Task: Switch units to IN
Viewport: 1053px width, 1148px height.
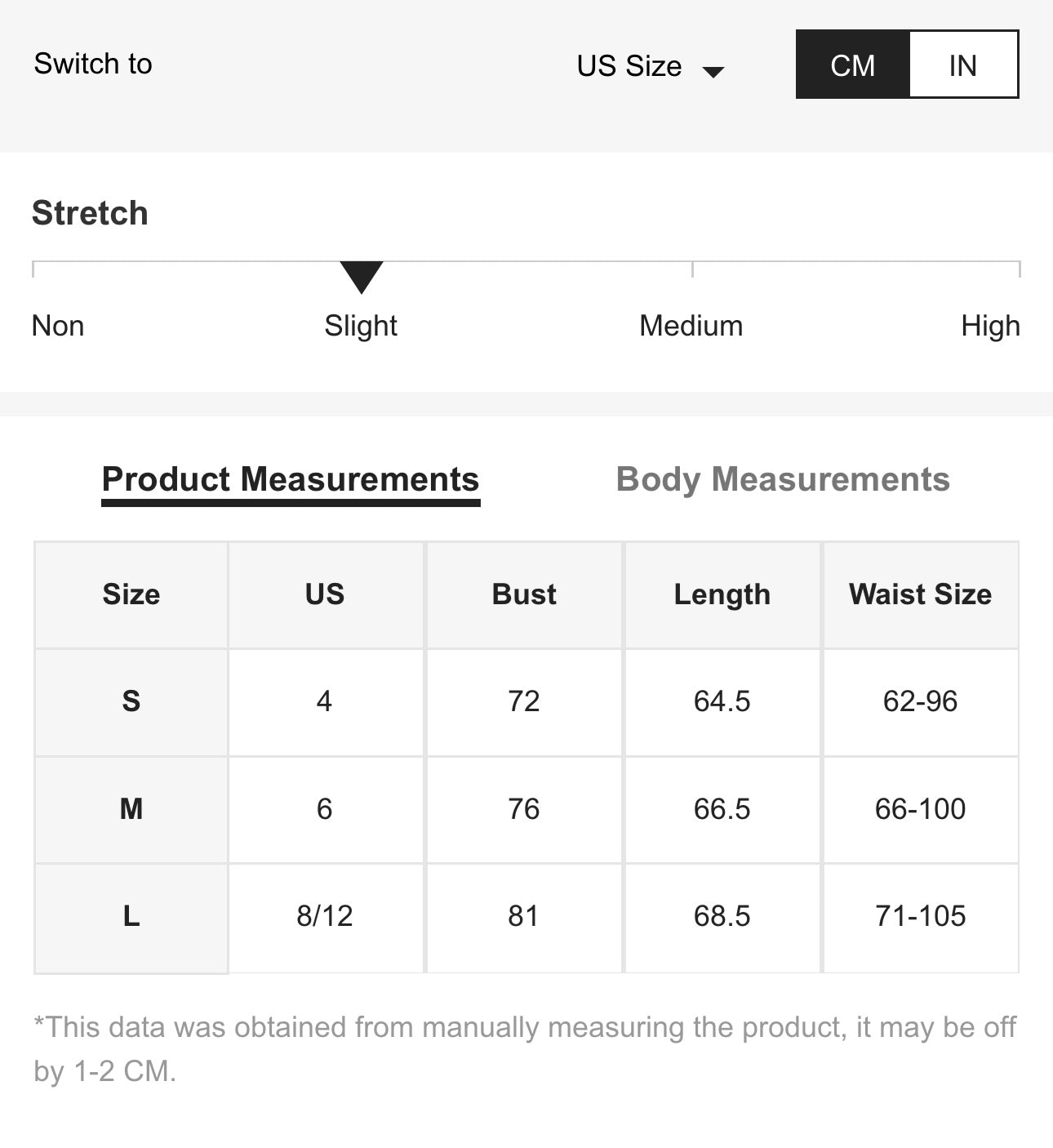Action: coord(962,65)
